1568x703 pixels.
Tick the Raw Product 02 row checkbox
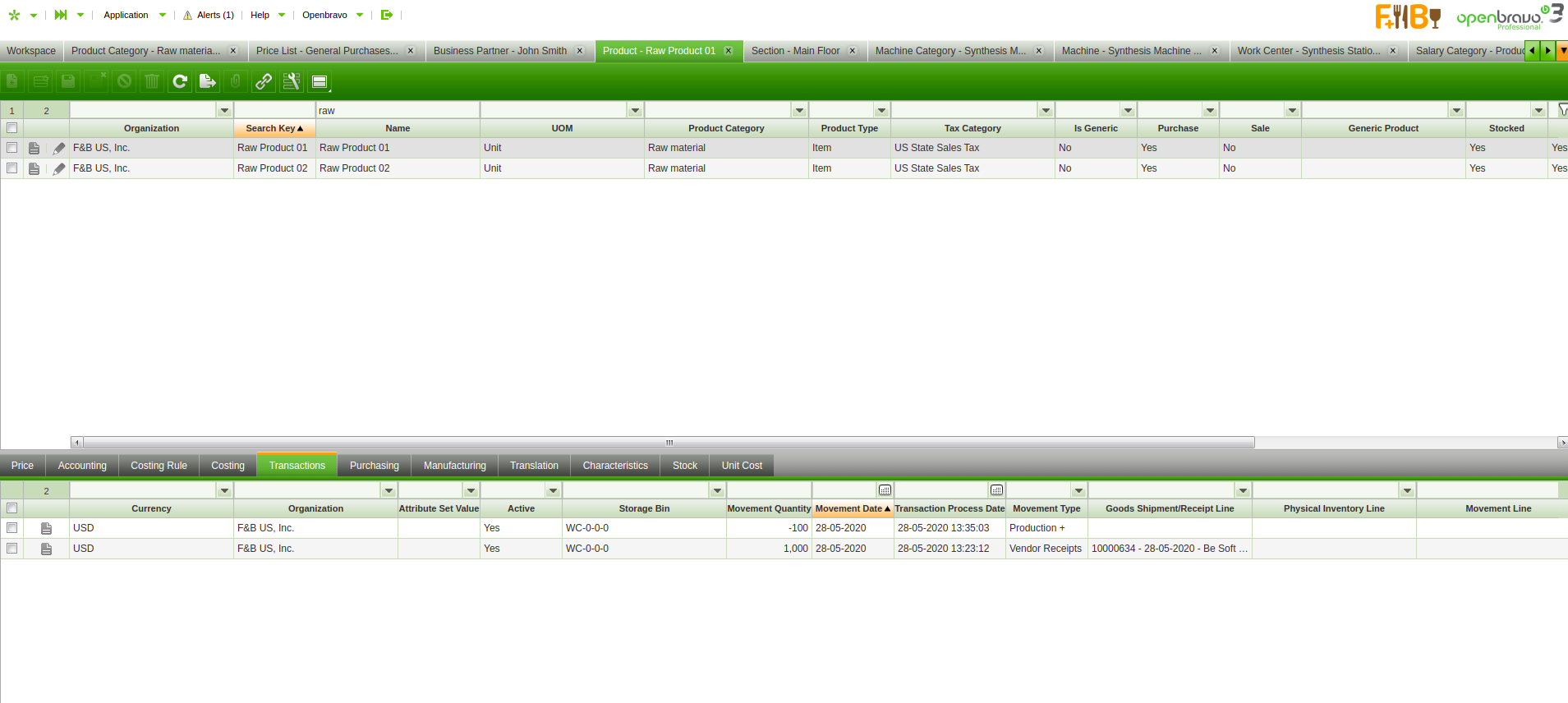pyautogui.click(x=11, y=168)
